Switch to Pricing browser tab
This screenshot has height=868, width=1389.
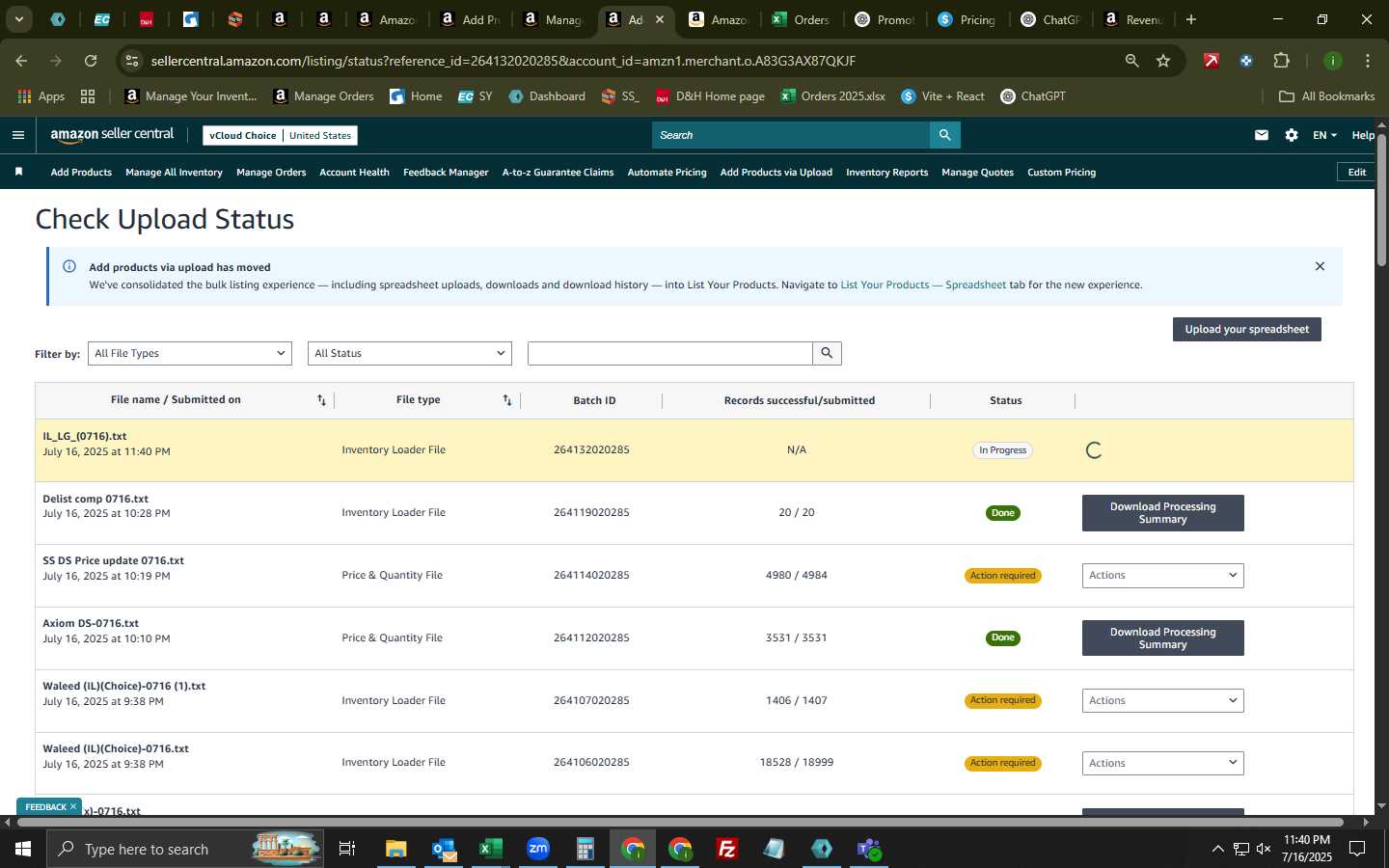click(967, 19)
